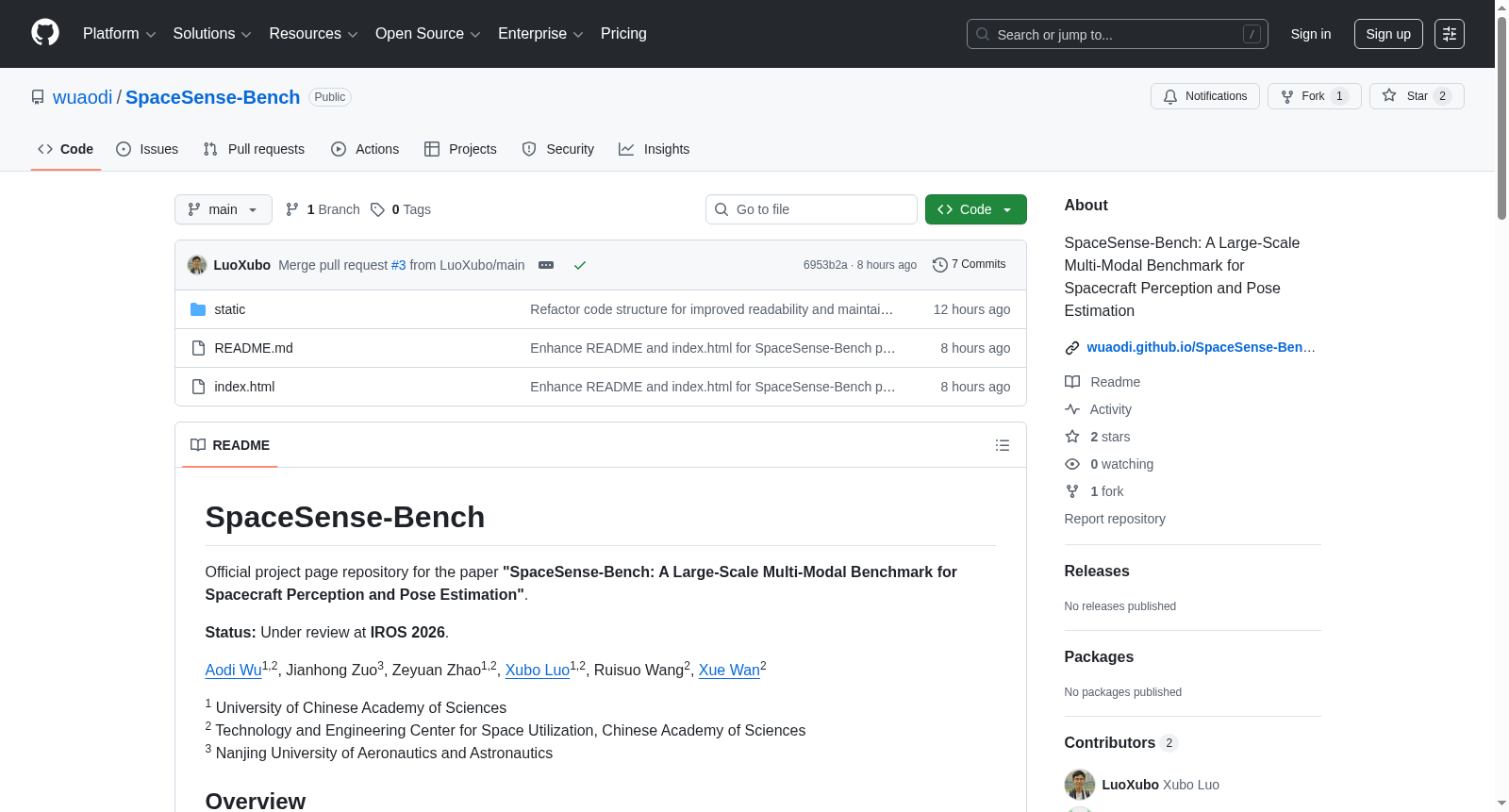
Task: Open the 7 Commits history link
Action: click(970, 265)
